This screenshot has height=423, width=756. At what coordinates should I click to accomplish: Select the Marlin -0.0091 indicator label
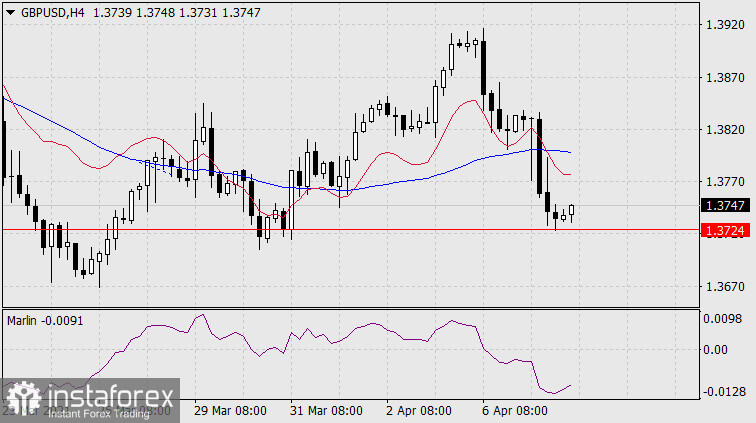tap(45, 321)
